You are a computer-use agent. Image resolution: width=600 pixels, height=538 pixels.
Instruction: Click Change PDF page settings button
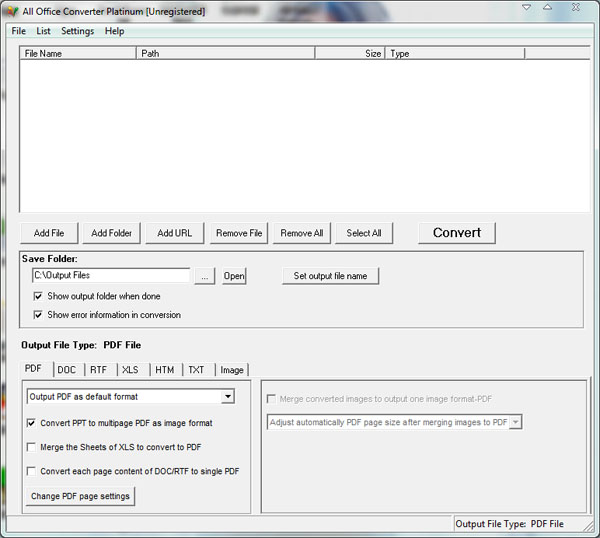(80, 496)
